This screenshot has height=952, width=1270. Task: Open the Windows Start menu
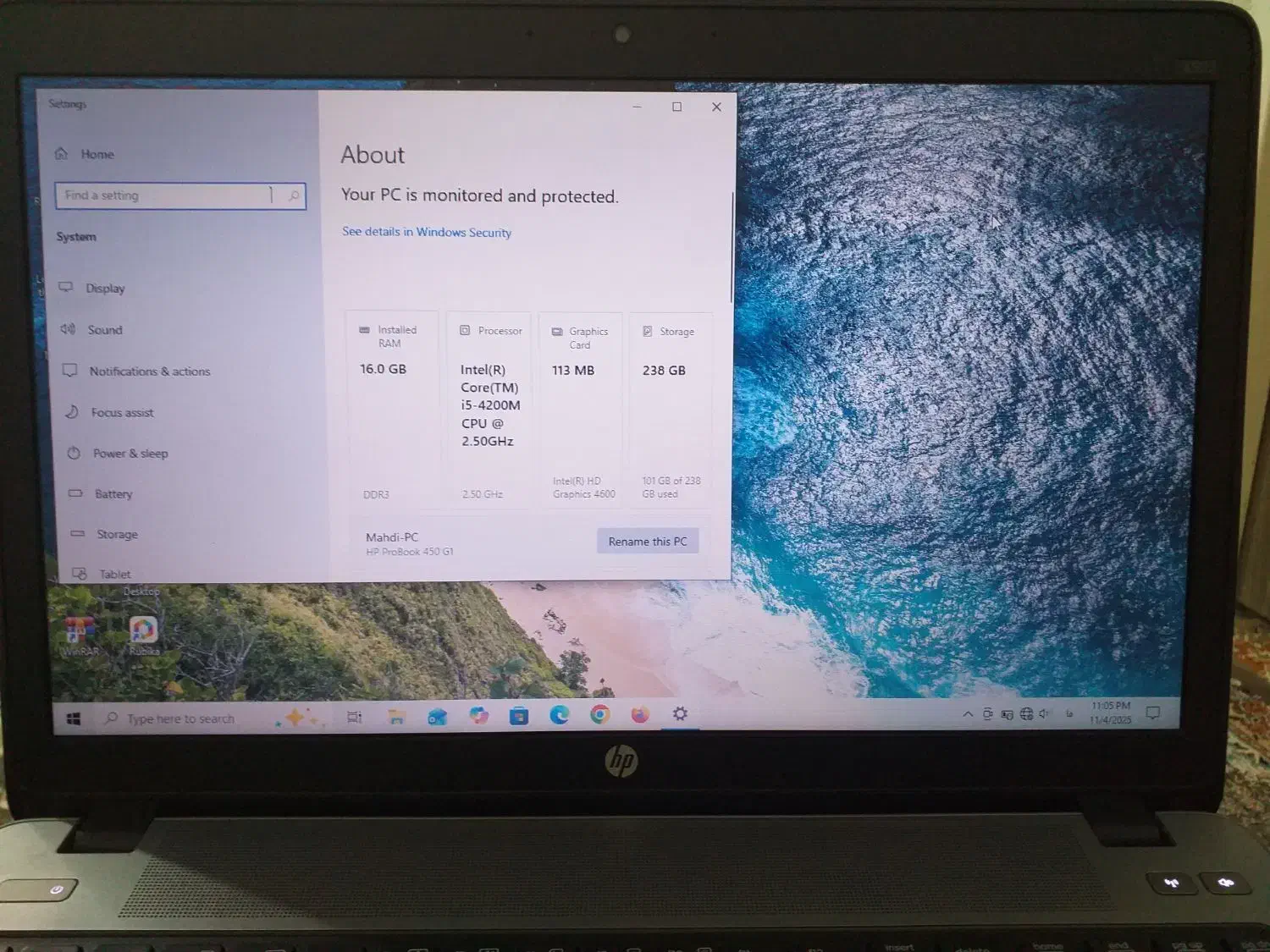pos(74,718)
